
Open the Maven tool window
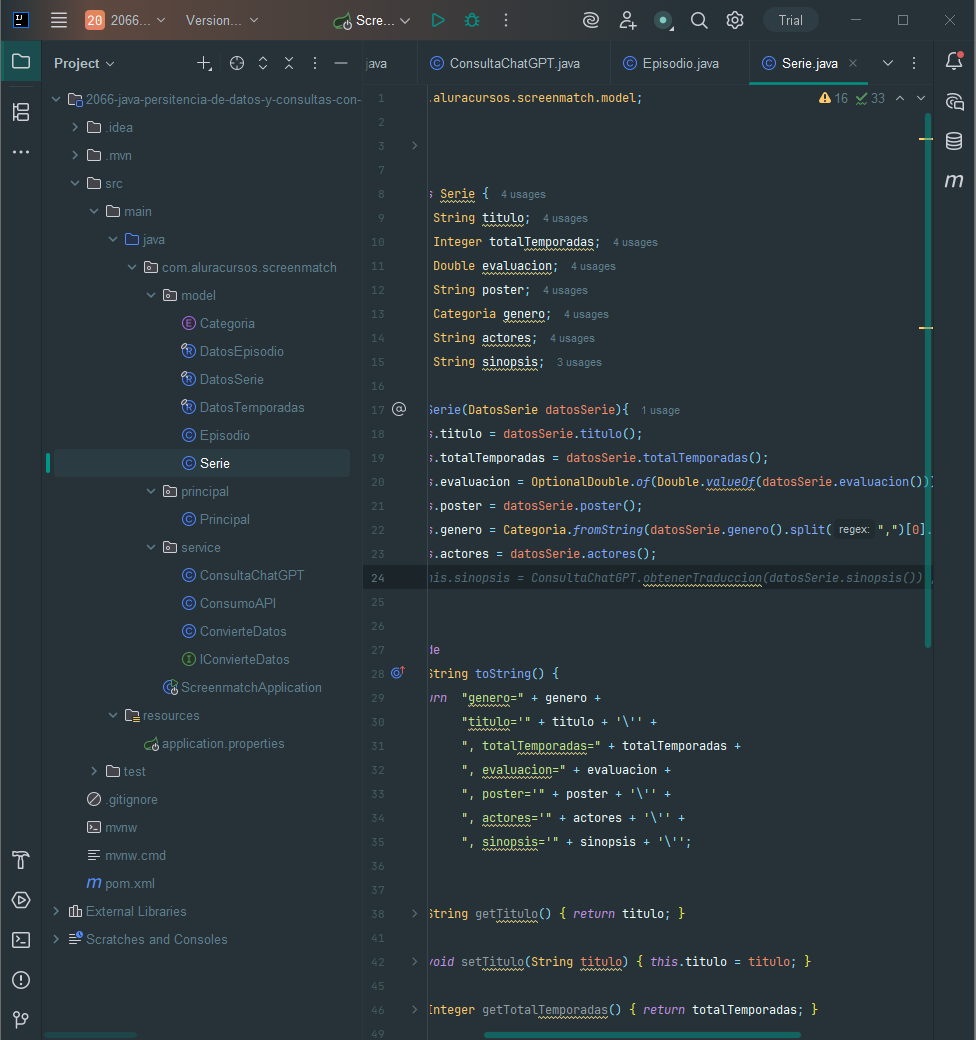pos(954,180)
